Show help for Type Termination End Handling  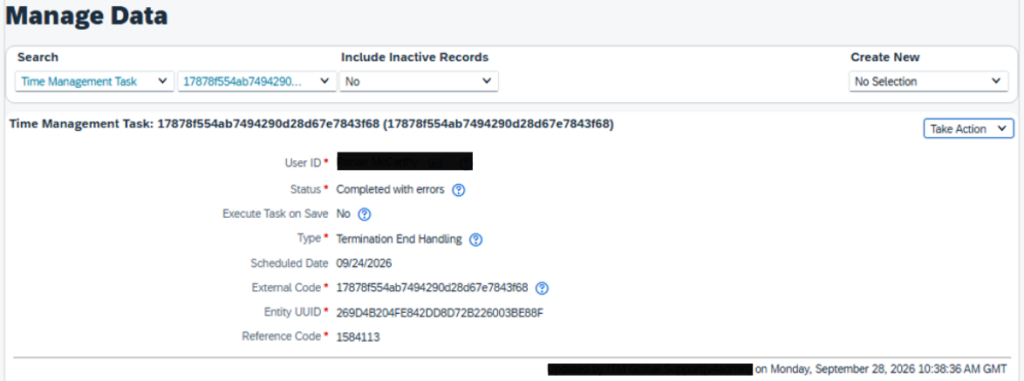[x=476, y=240]
